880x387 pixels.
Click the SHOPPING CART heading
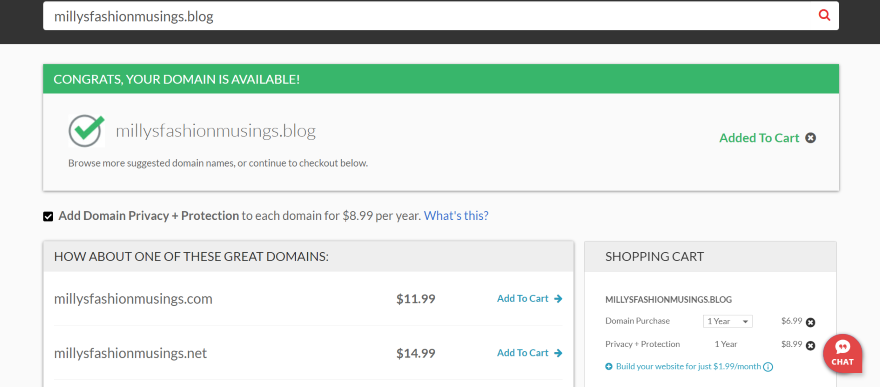[654, 257]
